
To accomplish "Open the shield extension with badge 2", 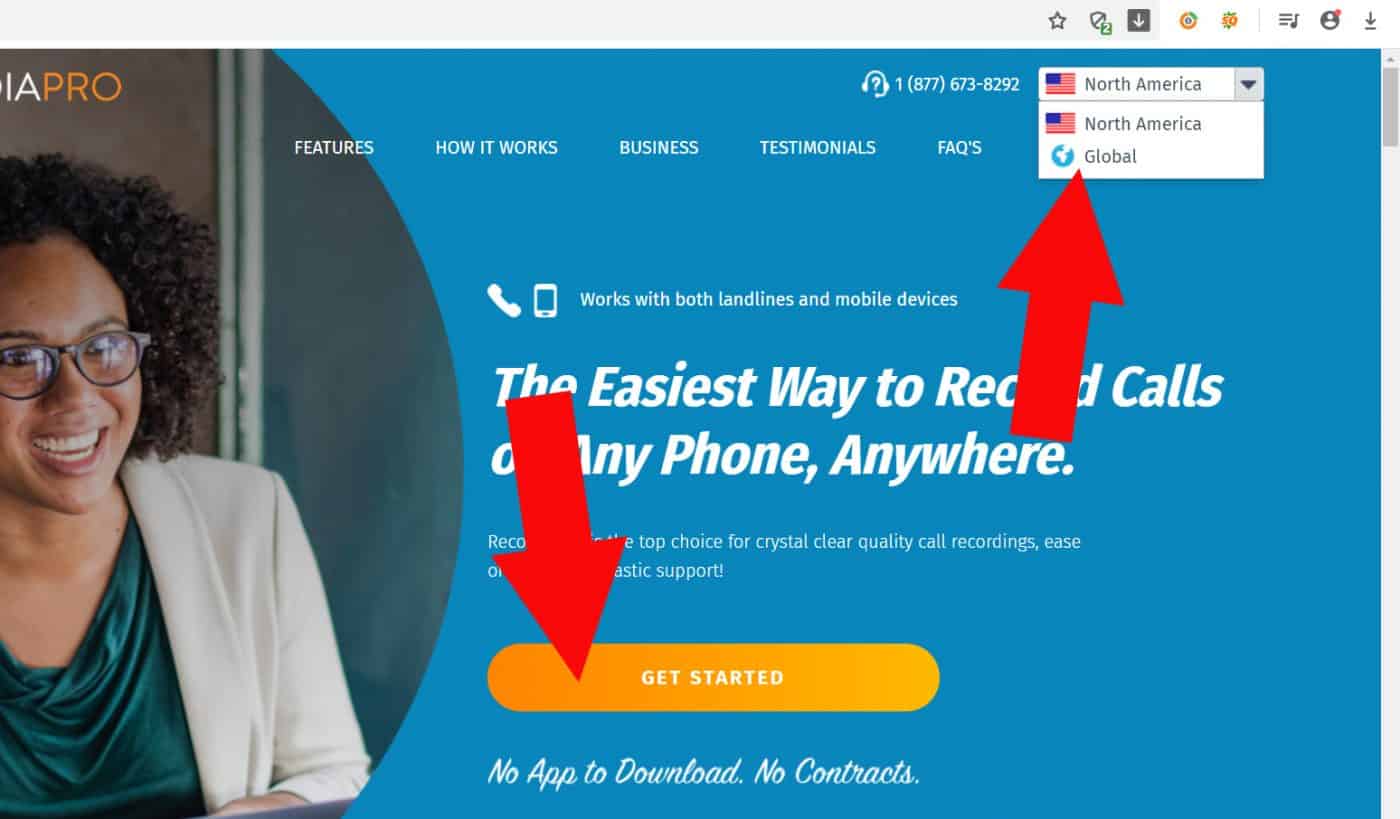I will pyautogui.click(x=1100, y=21).
